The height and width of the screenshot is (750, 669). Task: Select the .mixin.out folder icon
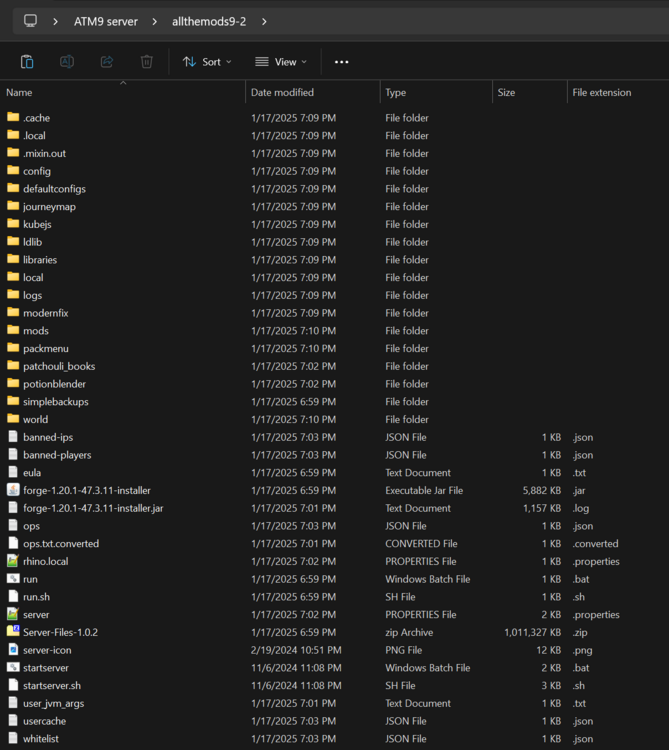pos(13,153)
